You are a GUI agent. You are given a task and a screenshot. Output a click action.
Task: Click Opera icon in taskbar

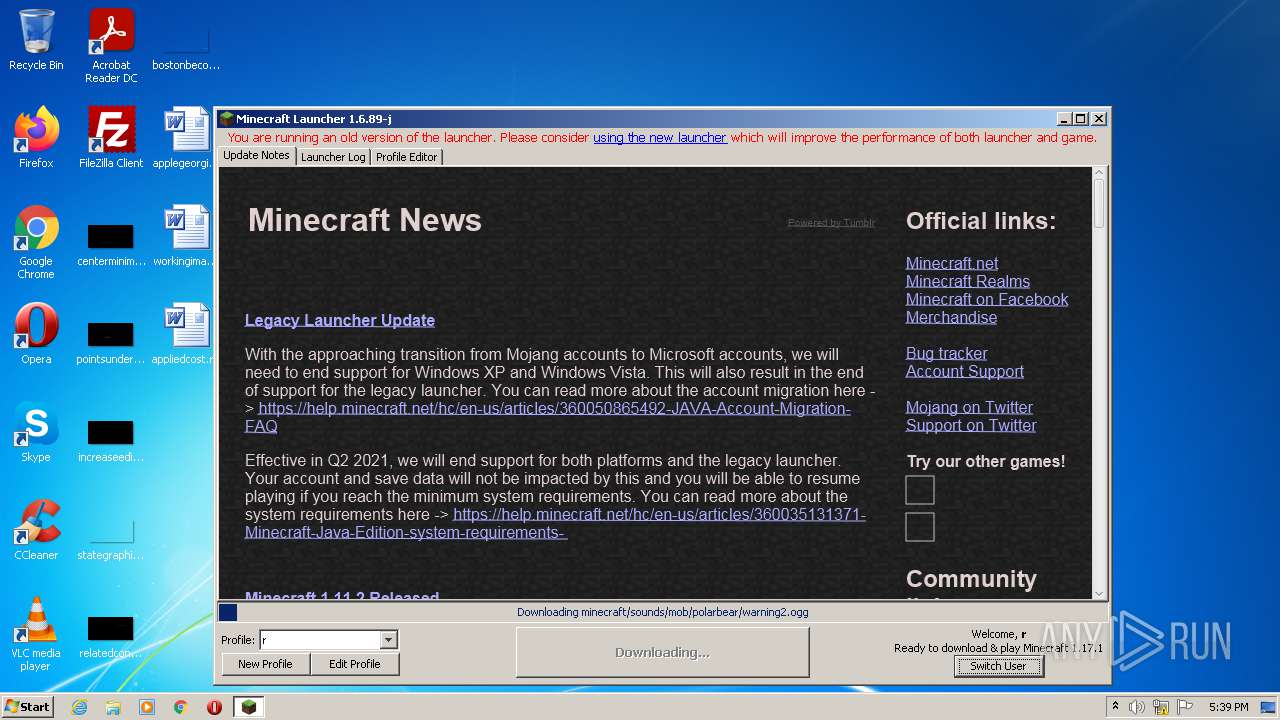214,707
